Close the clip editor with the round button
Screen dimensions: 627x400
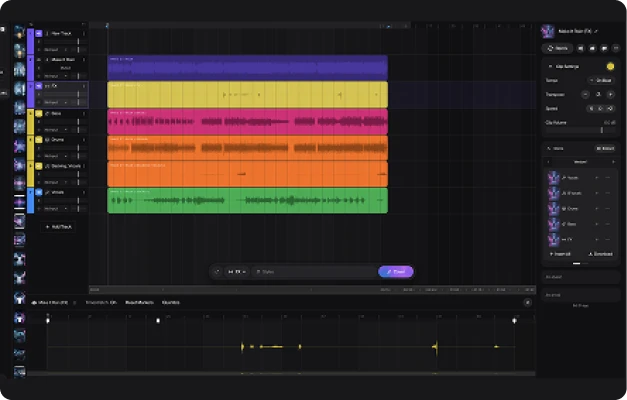click(527, 302)
